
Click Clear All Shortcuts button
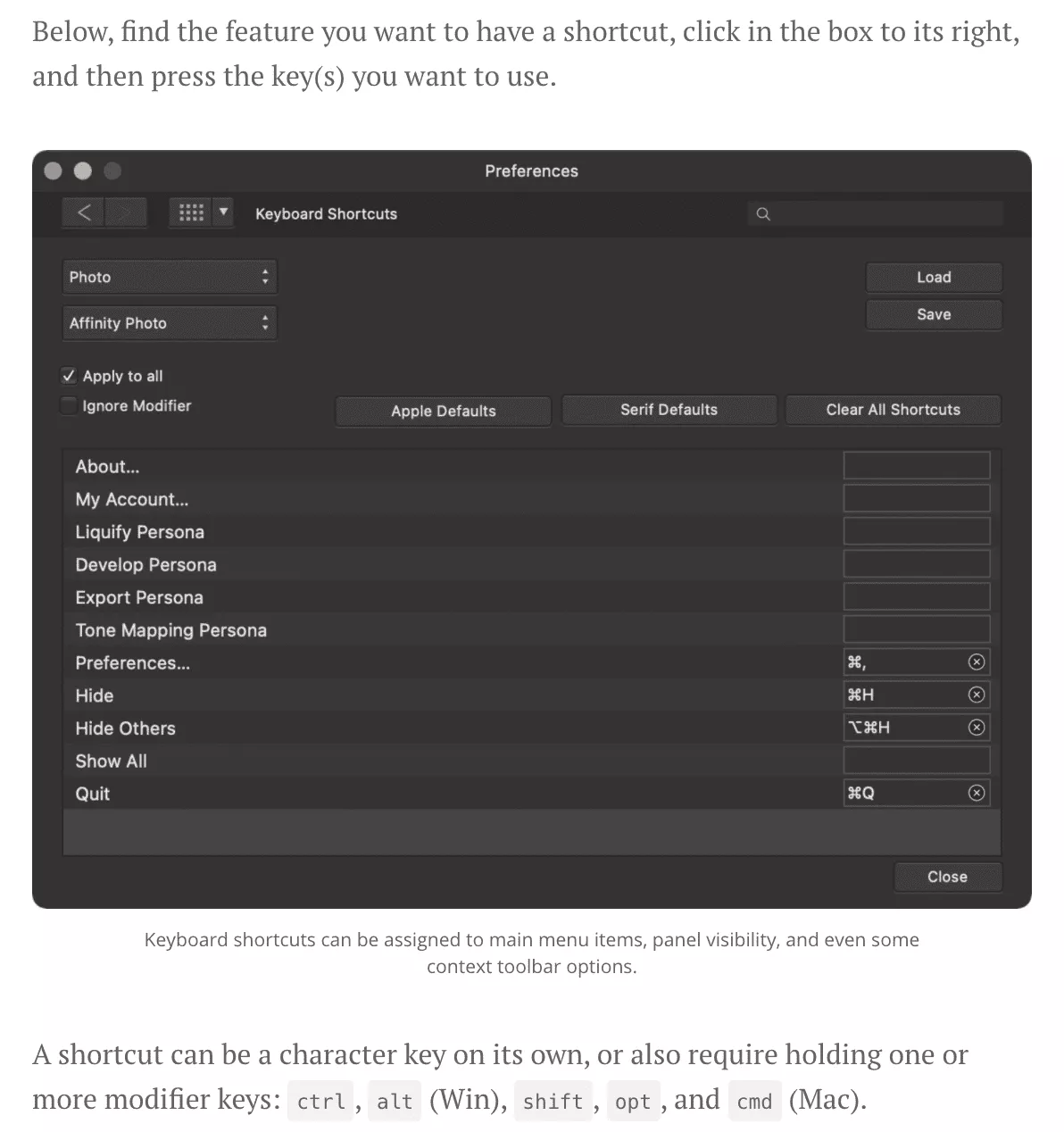(x=893, y=410)
